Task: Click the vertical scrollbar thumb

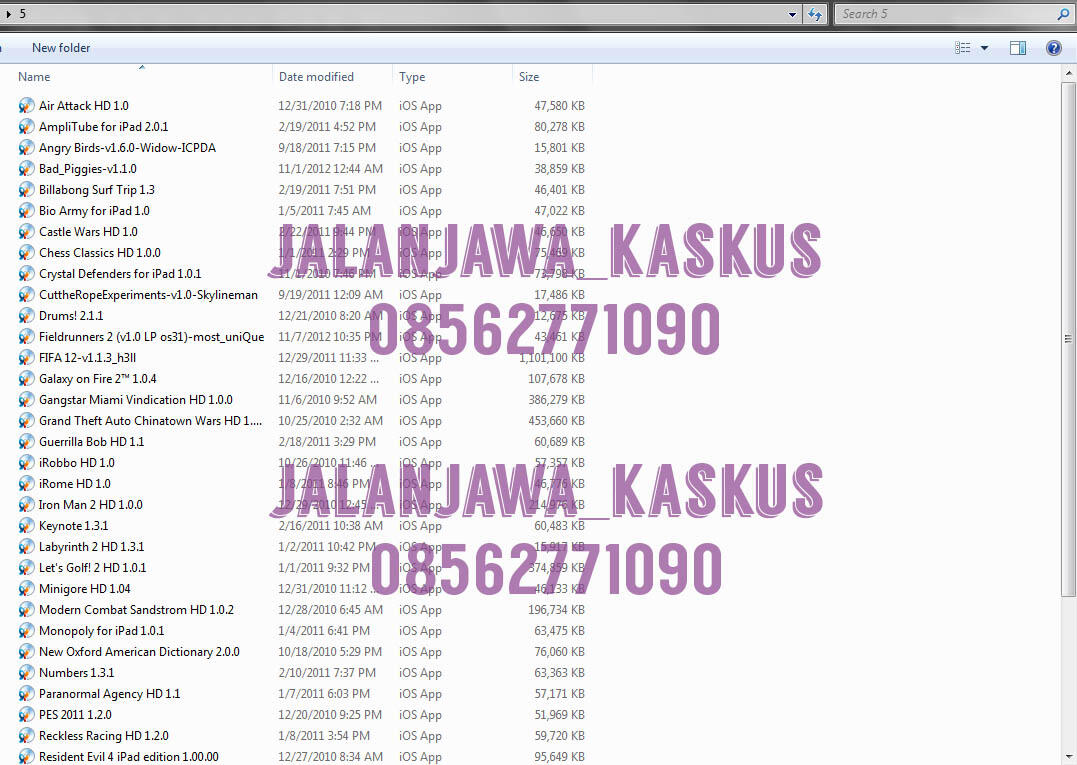Action: tap(1068, 339)
